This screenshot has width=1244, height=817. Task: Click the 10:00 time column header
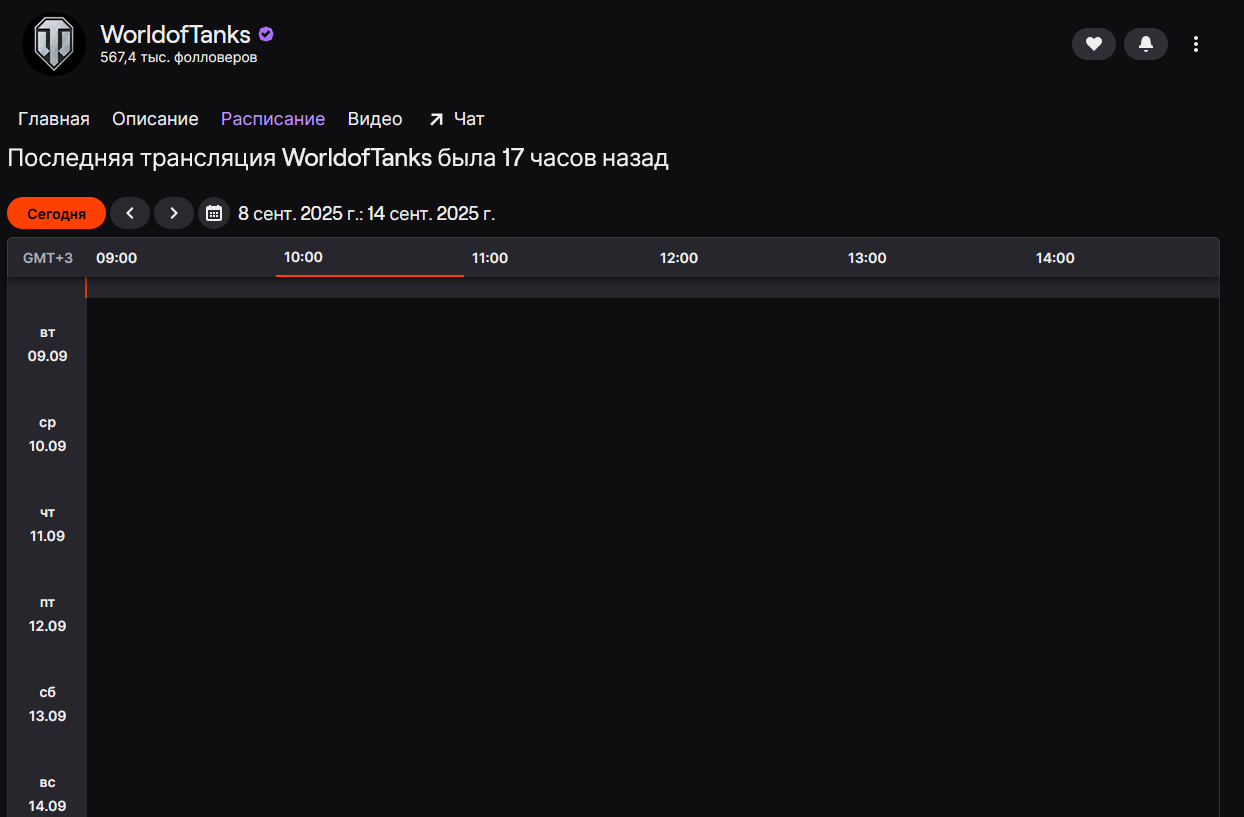(303, 257)
